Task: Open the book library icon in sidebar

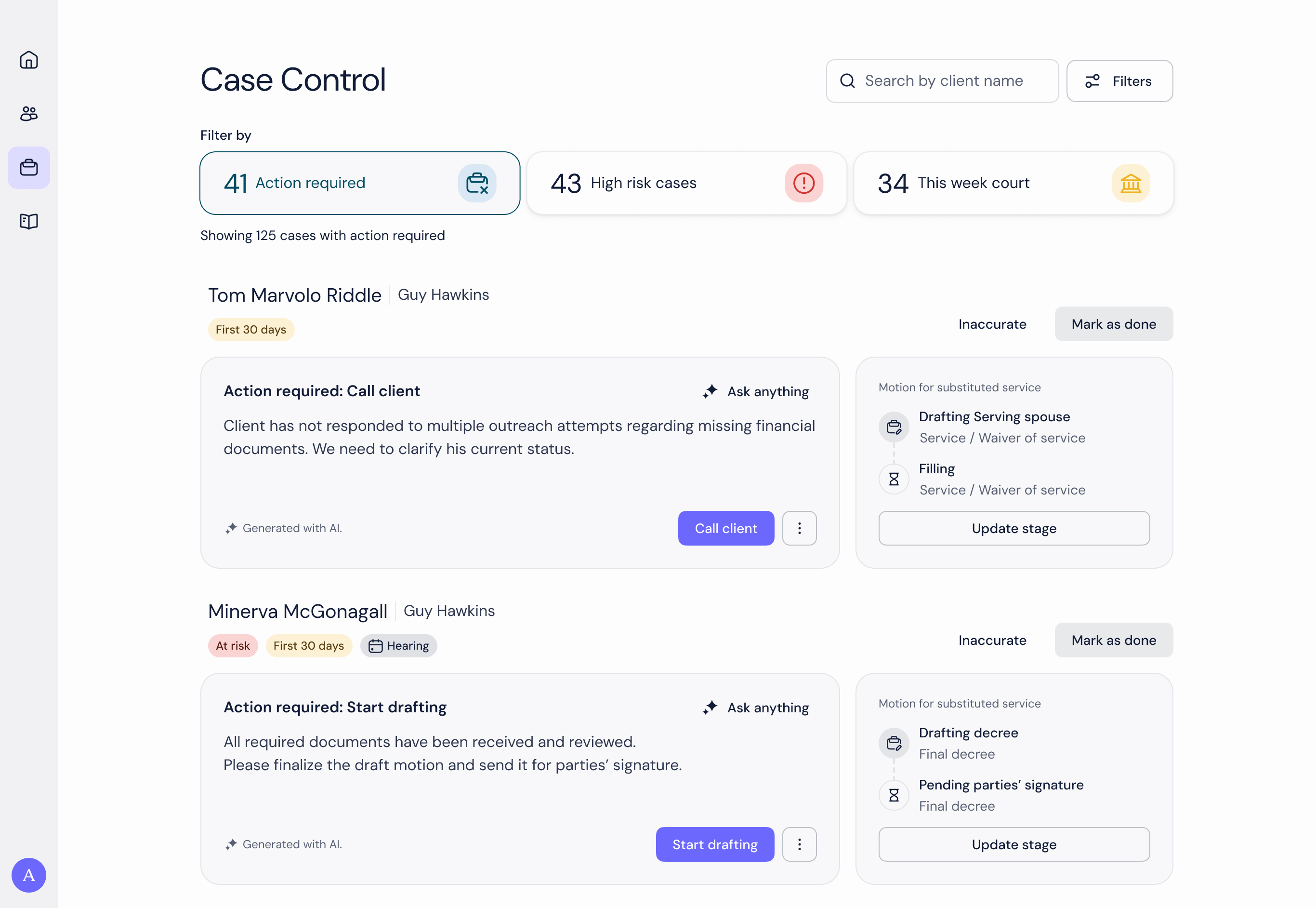Action: point(28,221)
